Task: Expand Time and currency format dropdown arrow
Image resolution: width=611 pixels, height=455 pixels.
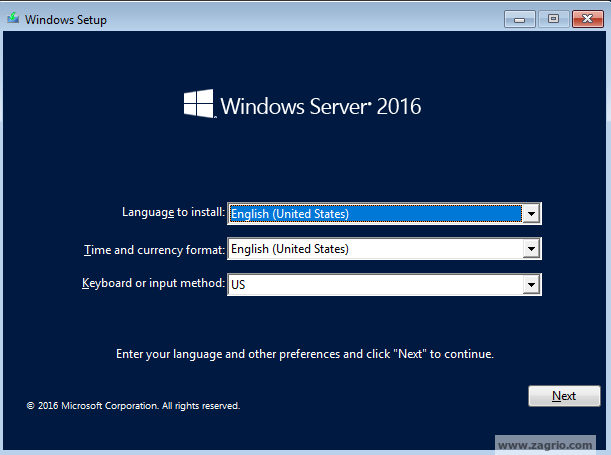Action: (531, 249)
